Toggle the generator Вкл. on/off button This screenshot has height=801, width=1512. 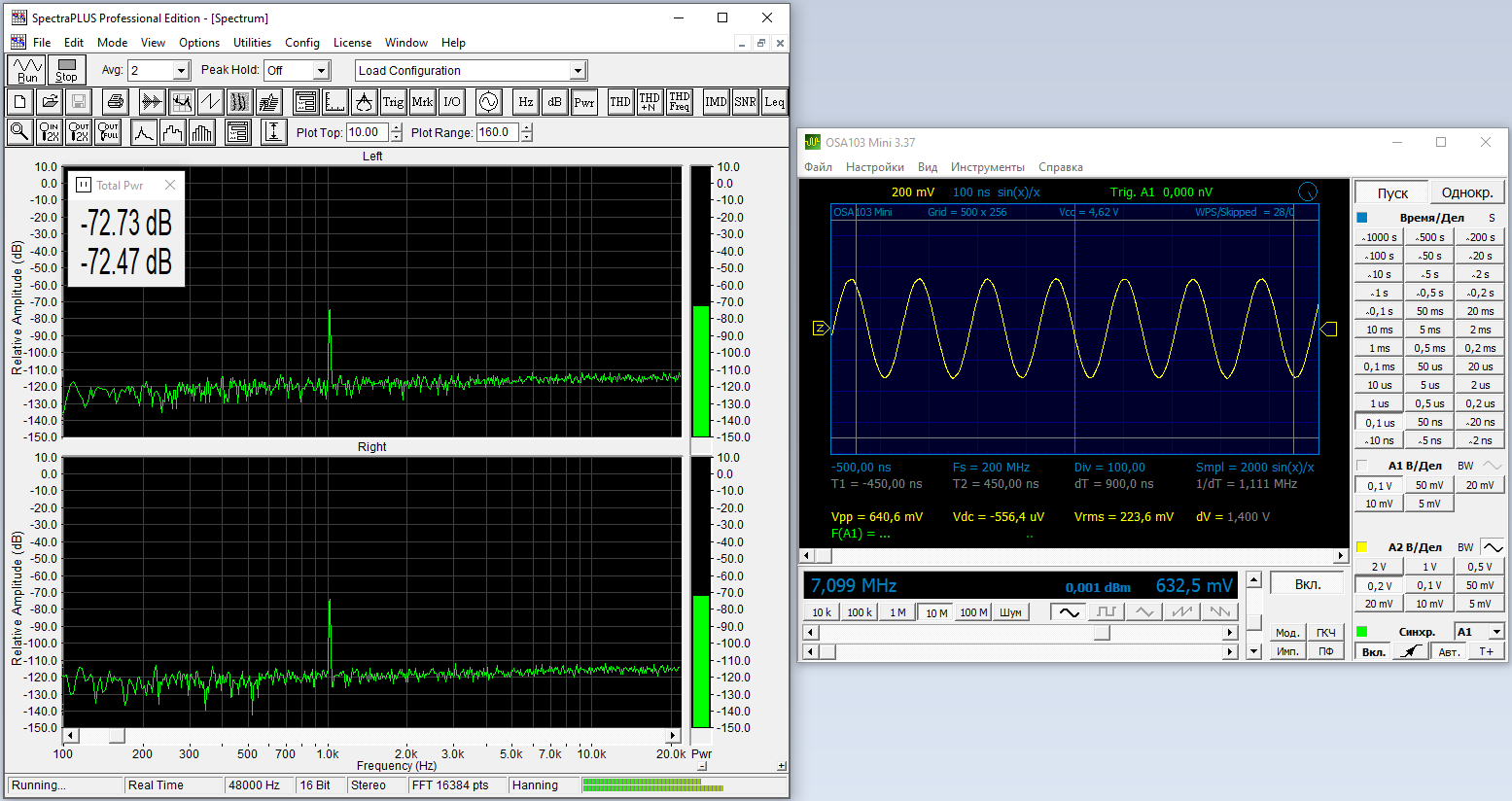pyautogui.click(x=1307, y=584)
